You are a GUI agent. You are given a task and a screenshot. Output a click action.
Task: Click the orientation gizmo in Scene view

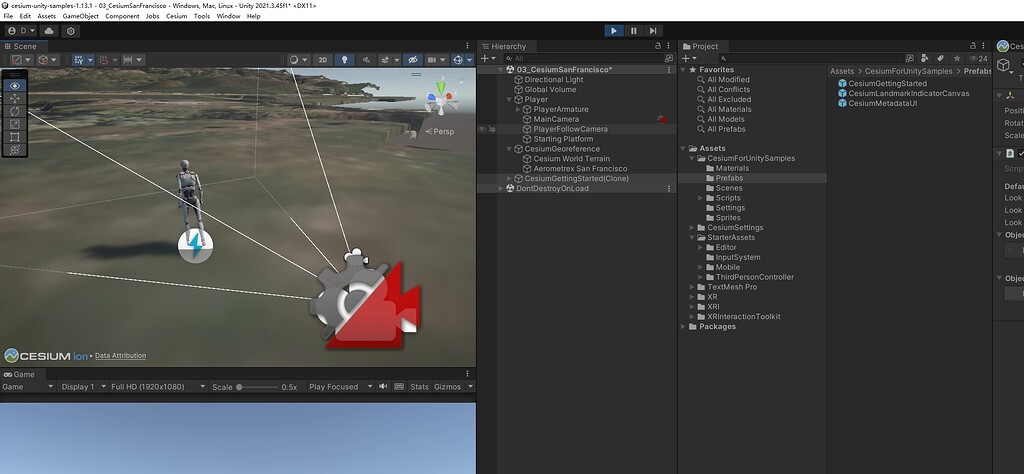pos(441,98)
